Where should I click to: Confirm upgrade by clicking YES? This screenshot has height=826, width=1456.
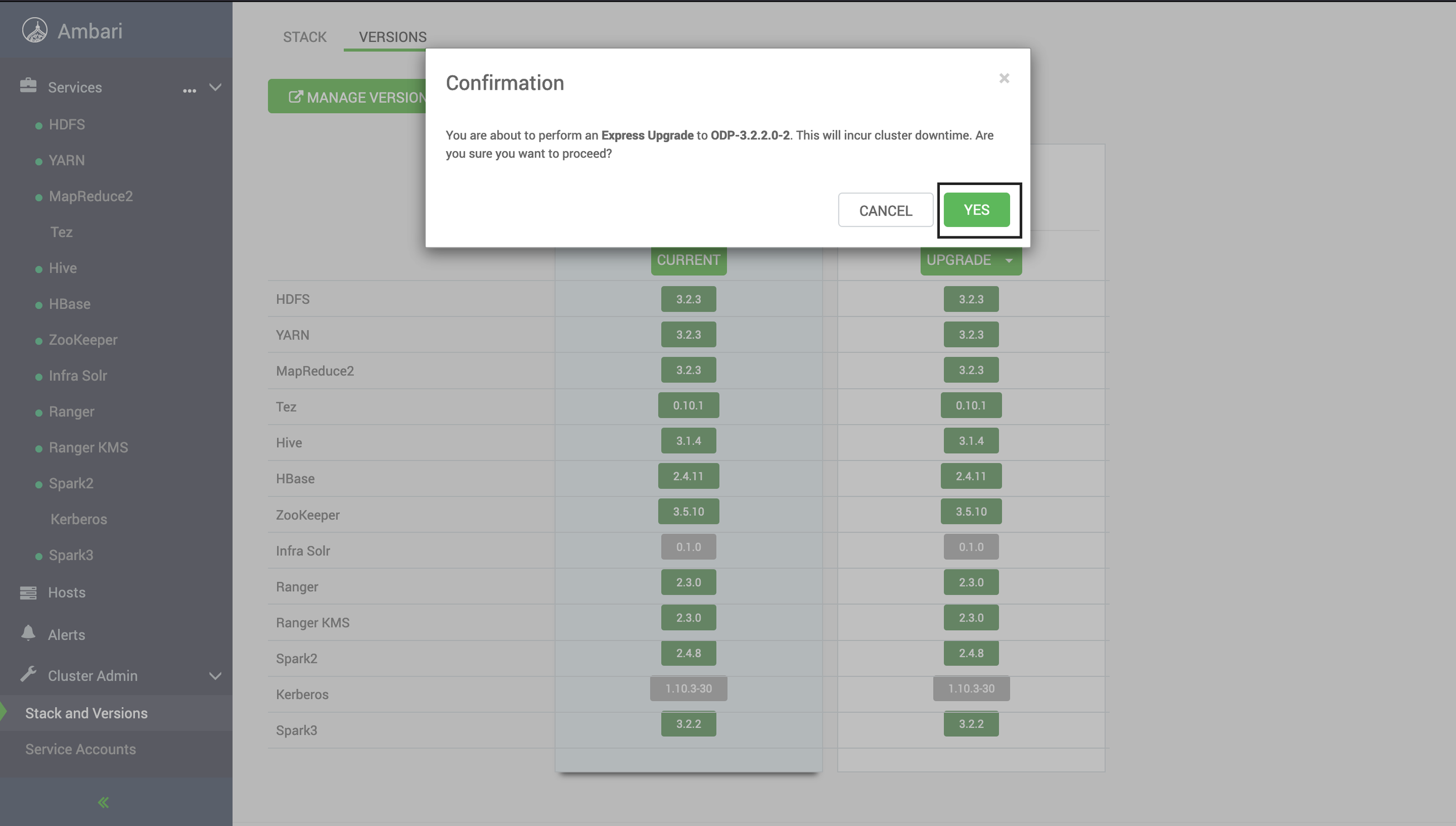977,210
